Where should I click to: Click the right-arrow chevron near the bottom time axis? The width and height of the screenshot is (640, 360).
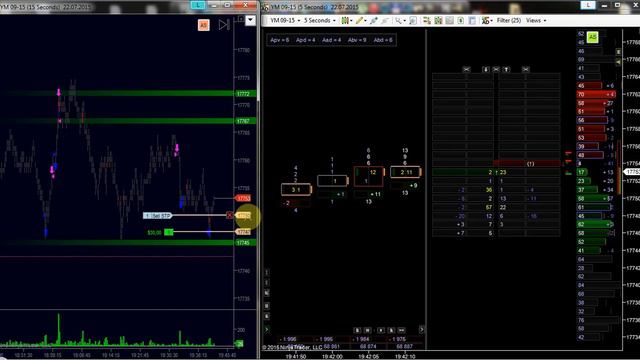[x=422, y=329]
